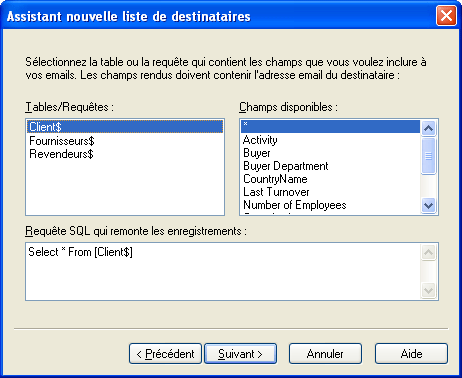Choose the CountryName field
The height and width of the screenshot is (378, 462).
click(x=330, y=179)
